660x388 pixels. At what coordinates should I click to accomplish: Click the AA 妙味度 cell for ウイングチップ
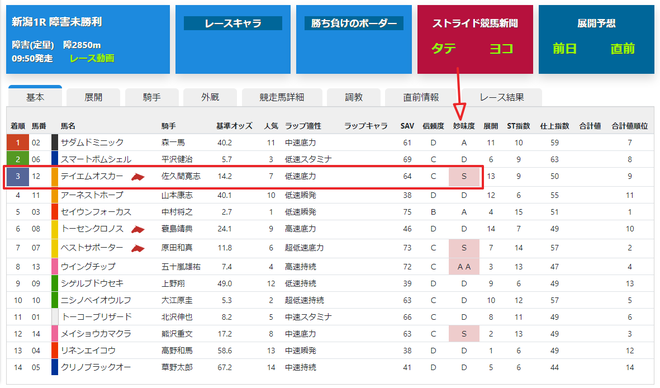click(x=464, y=267)
